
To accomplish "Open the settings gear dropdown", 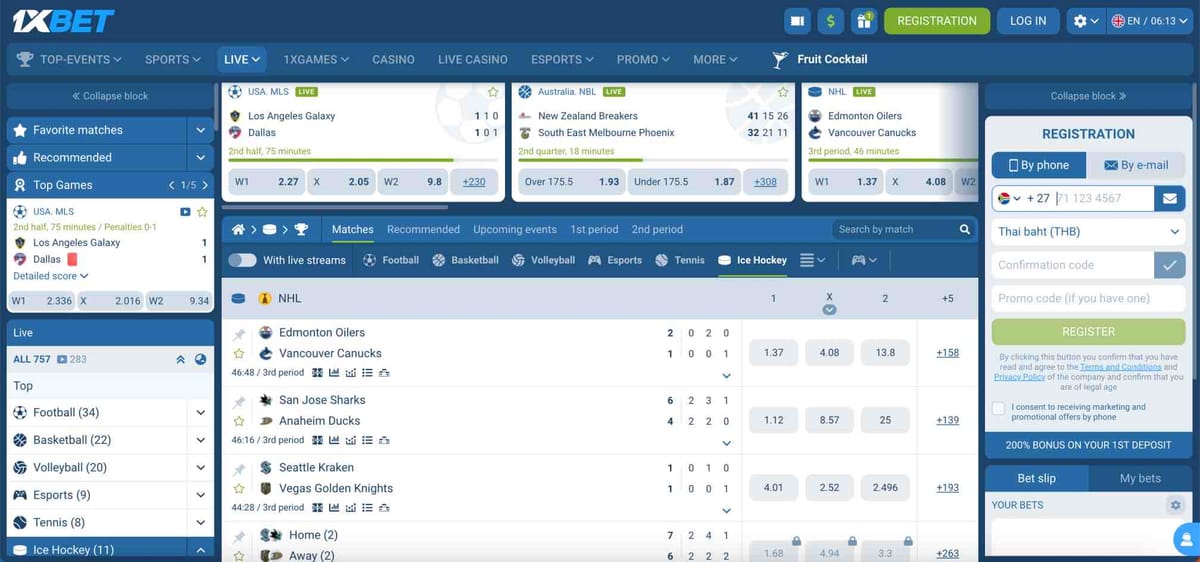I will [1085, 20].
